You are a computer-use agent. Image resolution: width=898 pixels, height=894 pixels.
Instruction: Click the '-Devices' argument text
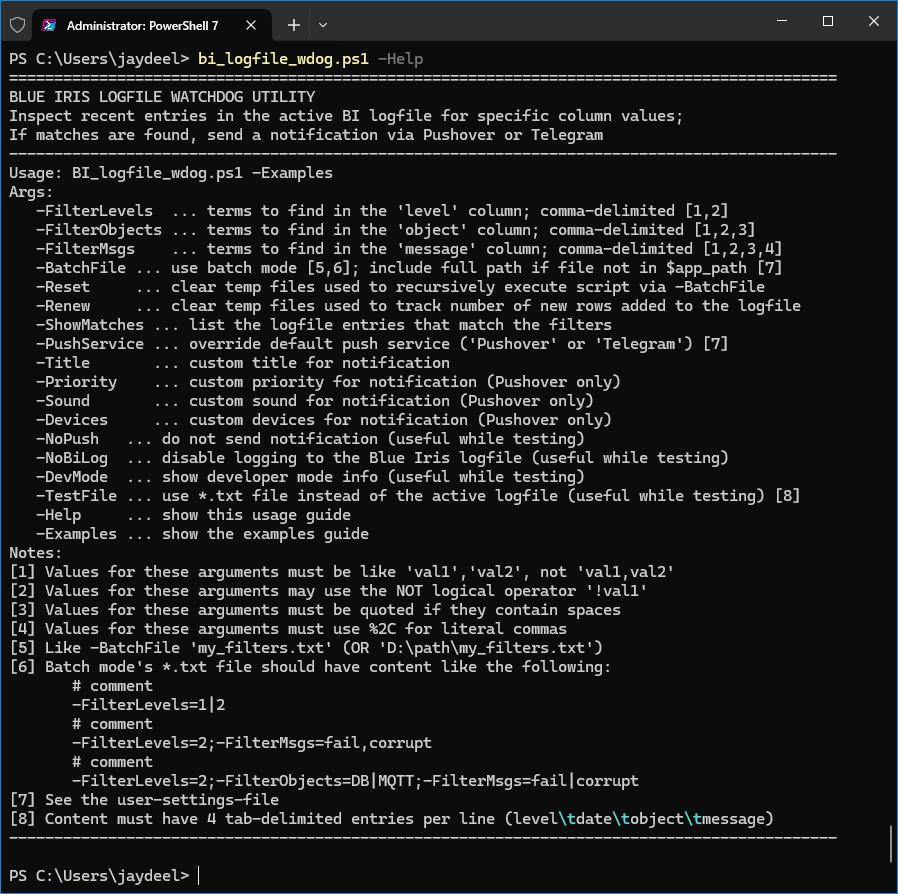(x=72, y=420)
